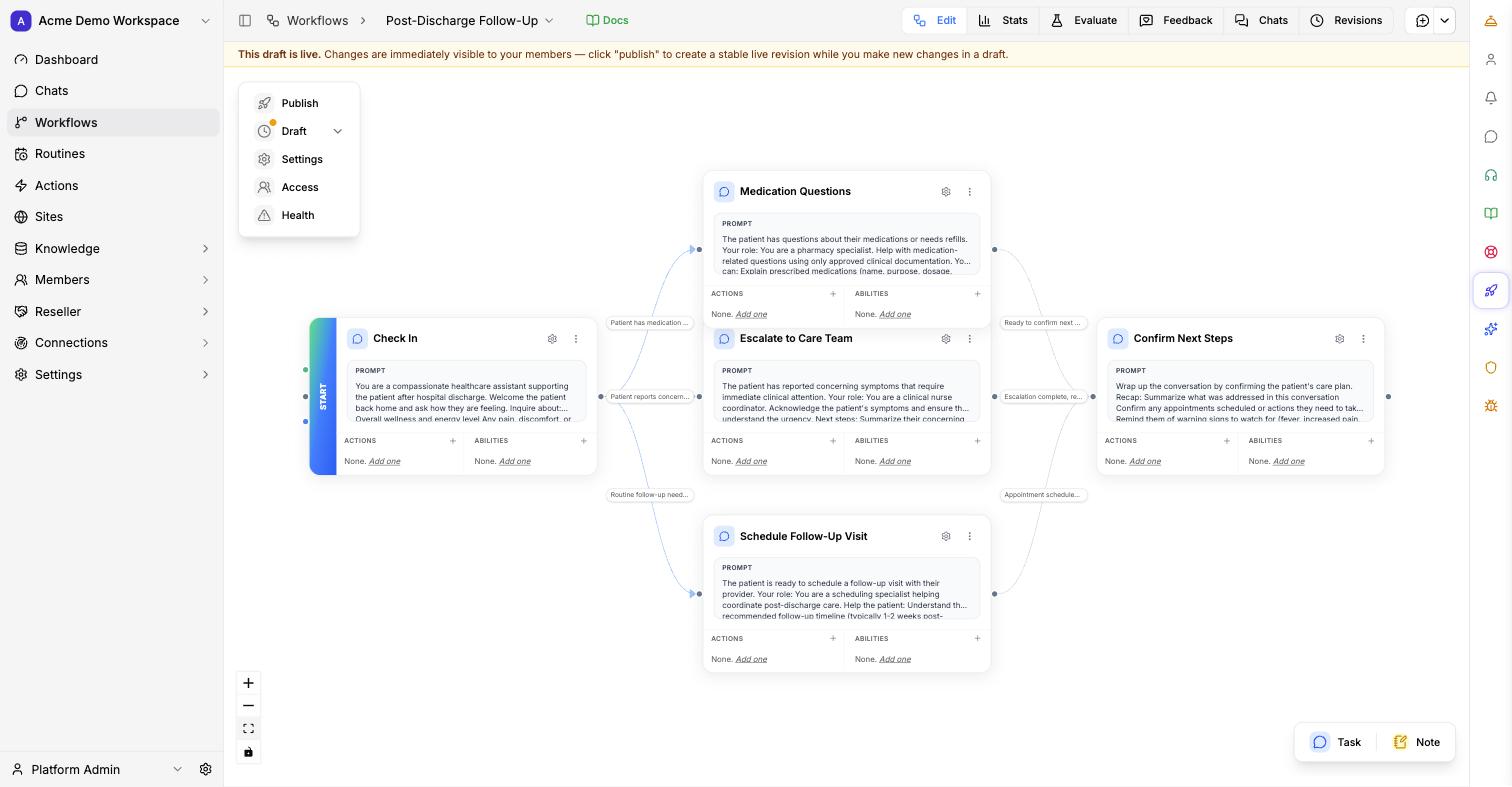Open settings gear on Schedule Follow-Up Visit
Screen dimensions: 1512x787
coord(946,537)
